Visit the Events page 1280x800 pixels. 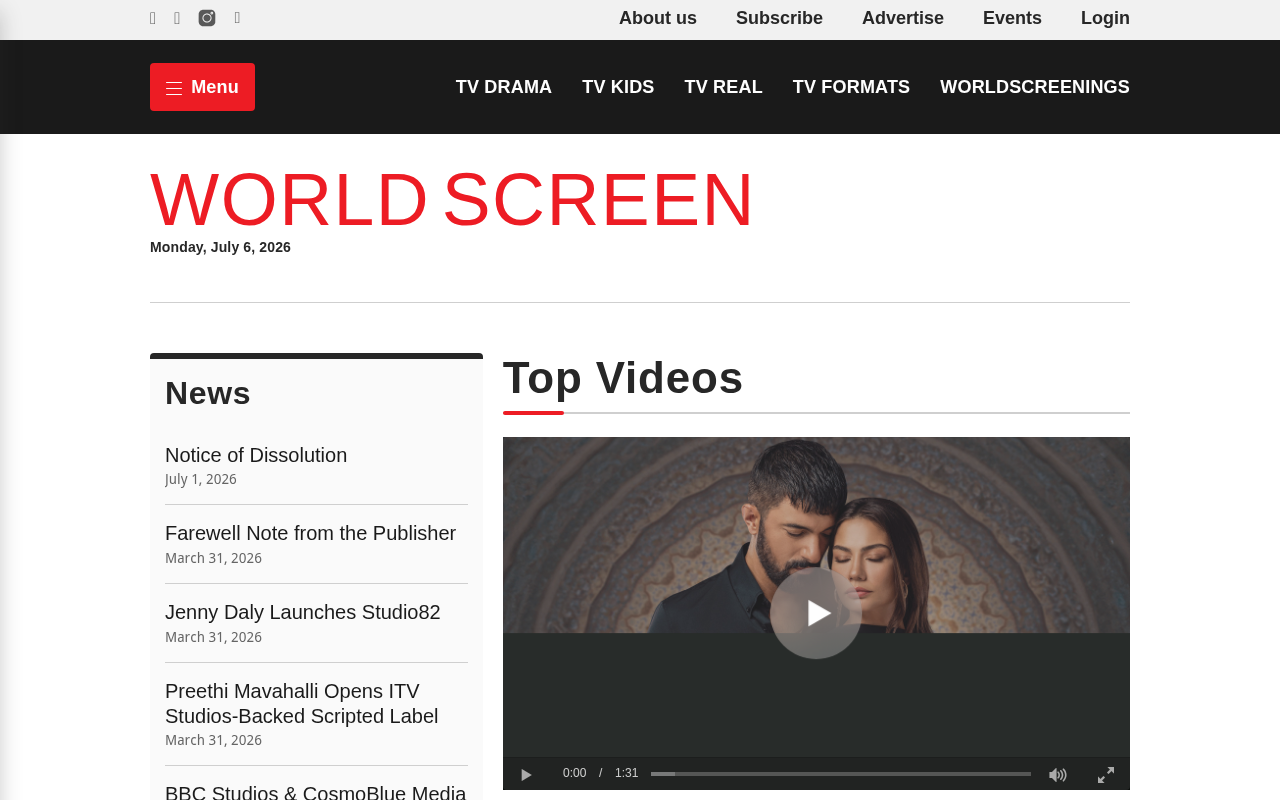[x=1012, y=18]
